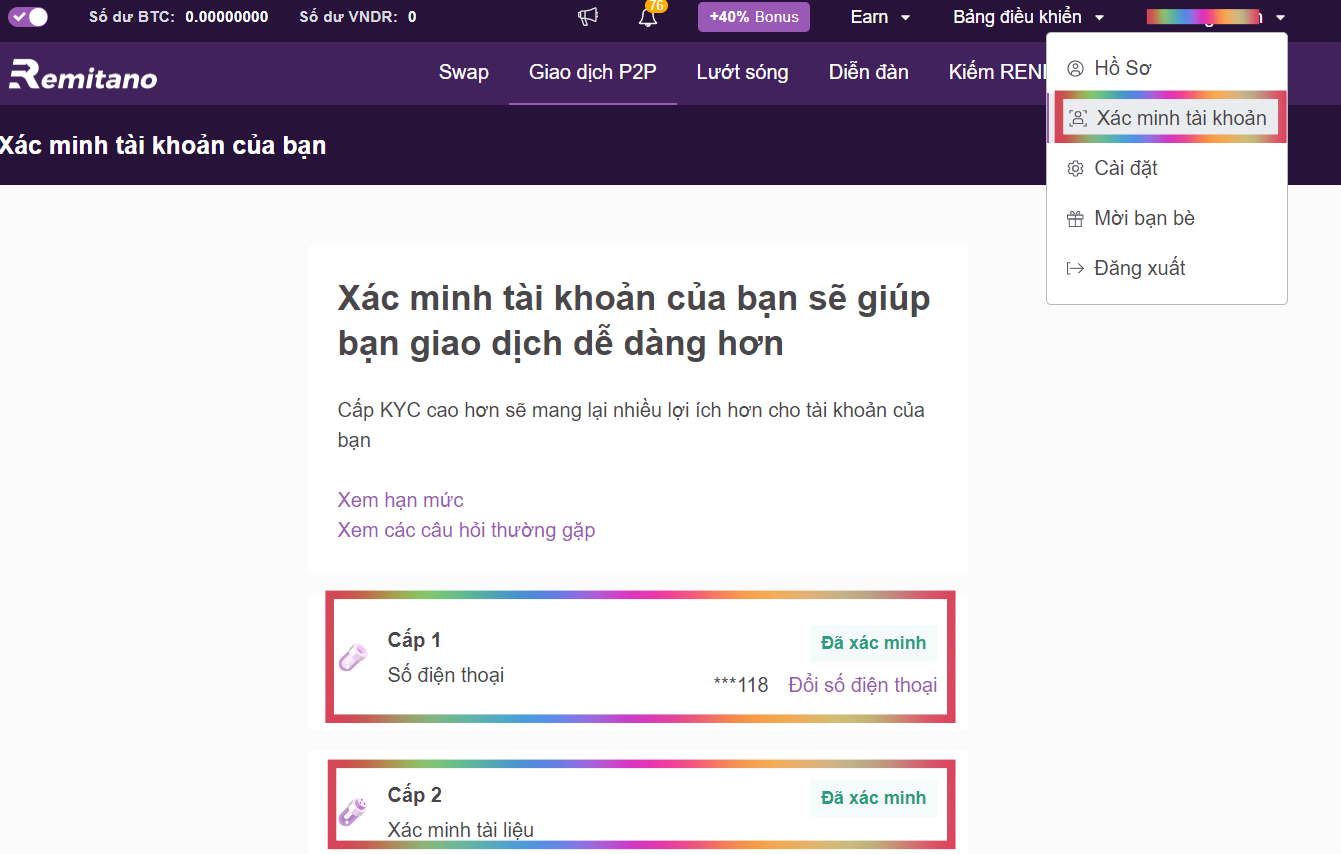The image size is (1341, 854).
Task: Click the Số dư VNDR balance text
Action: coord(358,17)
